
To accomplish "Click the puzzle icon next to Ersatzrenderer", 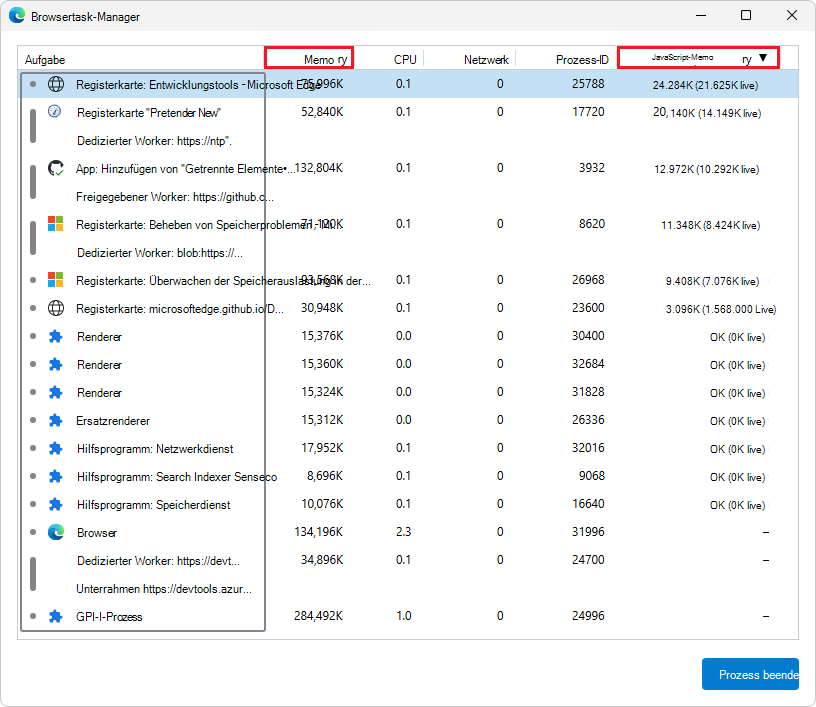I will 56,420.
